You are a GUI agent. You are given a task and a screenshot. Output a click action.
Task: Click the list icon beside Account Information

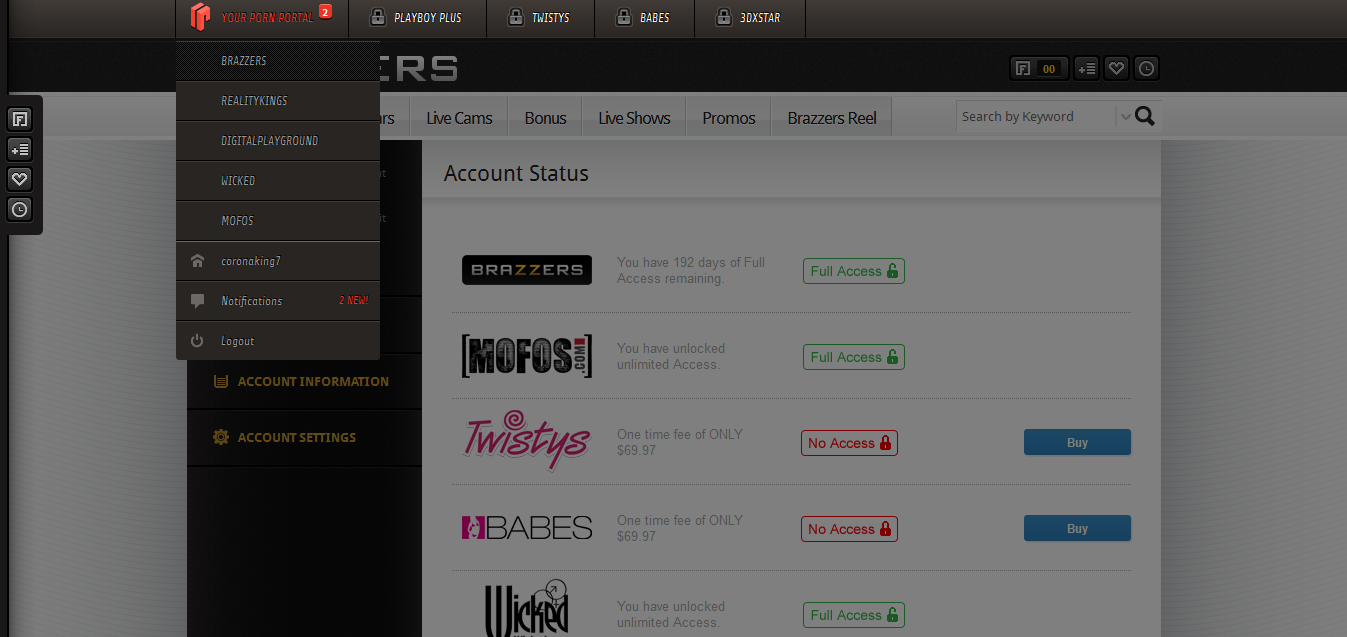(221, 381)
